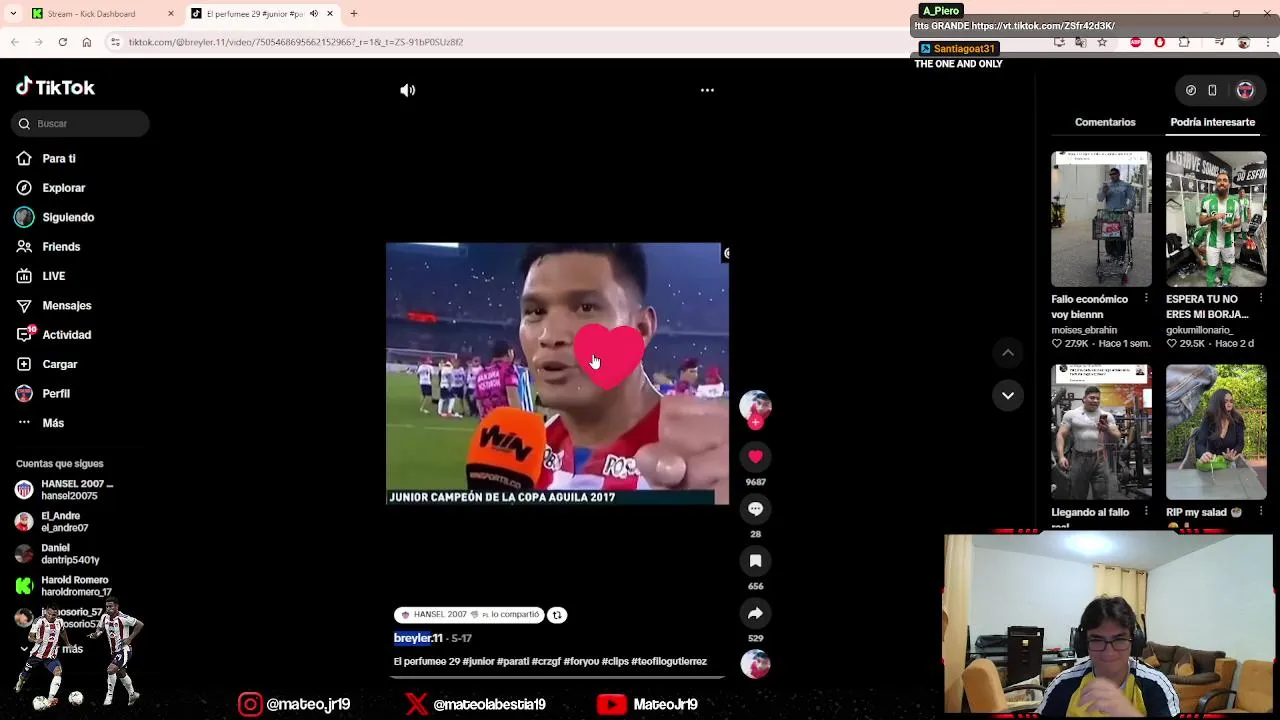This screenshot has height=720, width=1280.
Task: Click the TikTok logo
Action: pos(55,87)
